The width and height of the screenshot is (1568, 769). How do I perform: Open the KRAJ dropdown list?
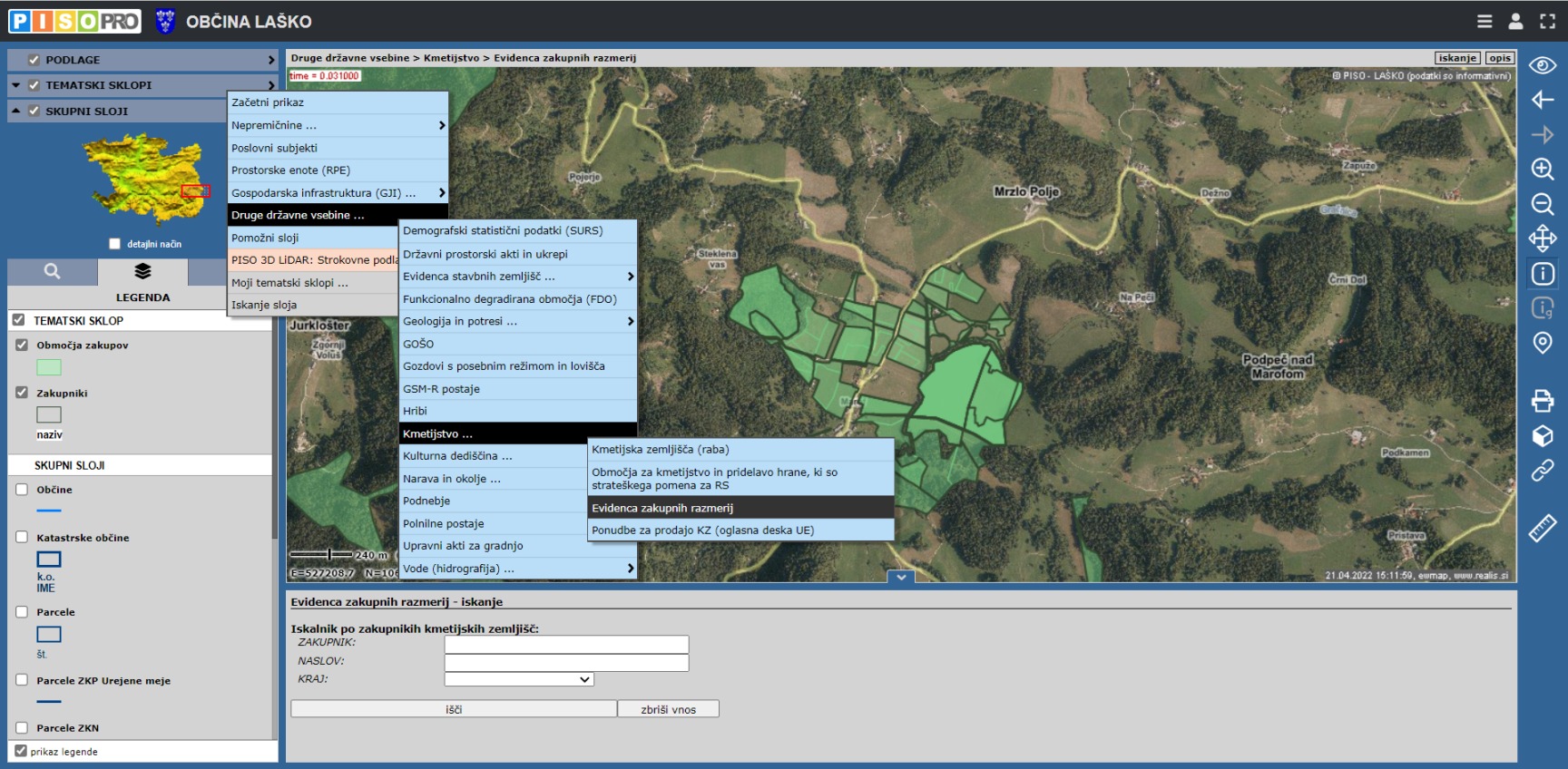point(518,679)
